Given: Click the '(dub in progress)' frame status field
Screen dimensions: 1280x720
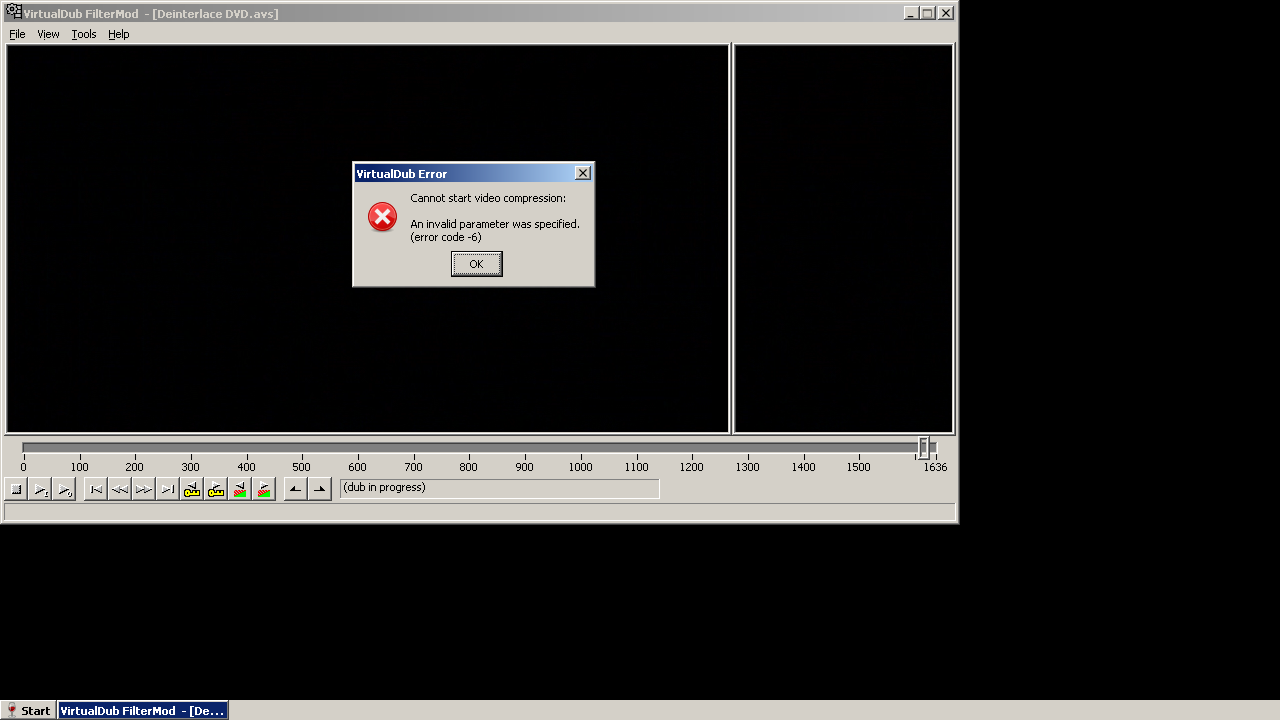Looking at the screenshot, I should [499, 488].
